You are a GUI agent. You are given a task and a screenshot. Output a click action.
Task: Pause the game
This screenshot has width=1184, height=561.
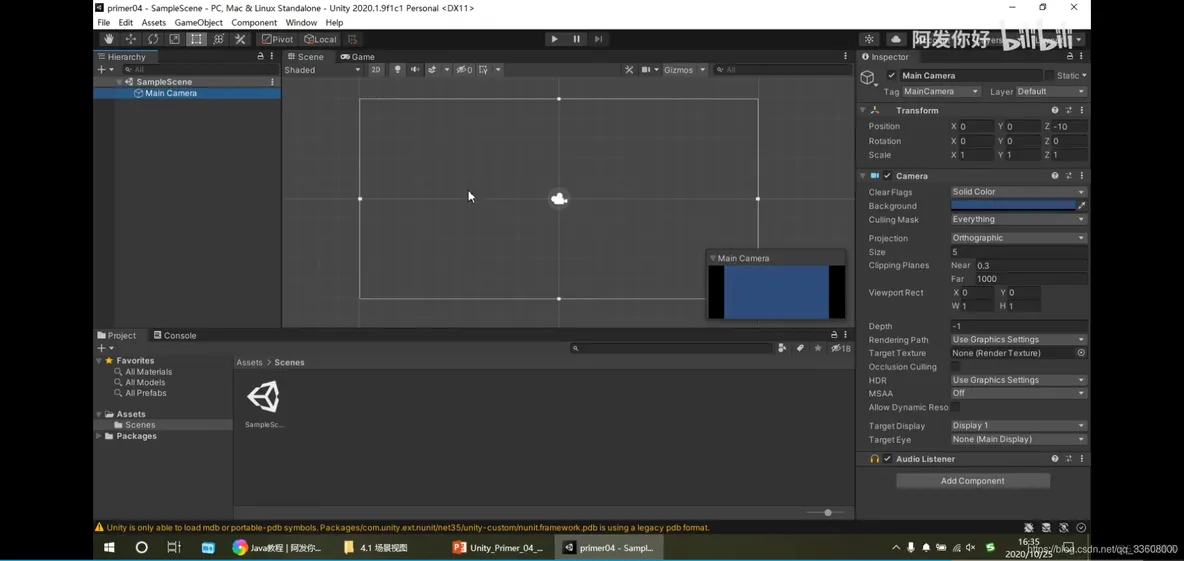coord(576,39)
